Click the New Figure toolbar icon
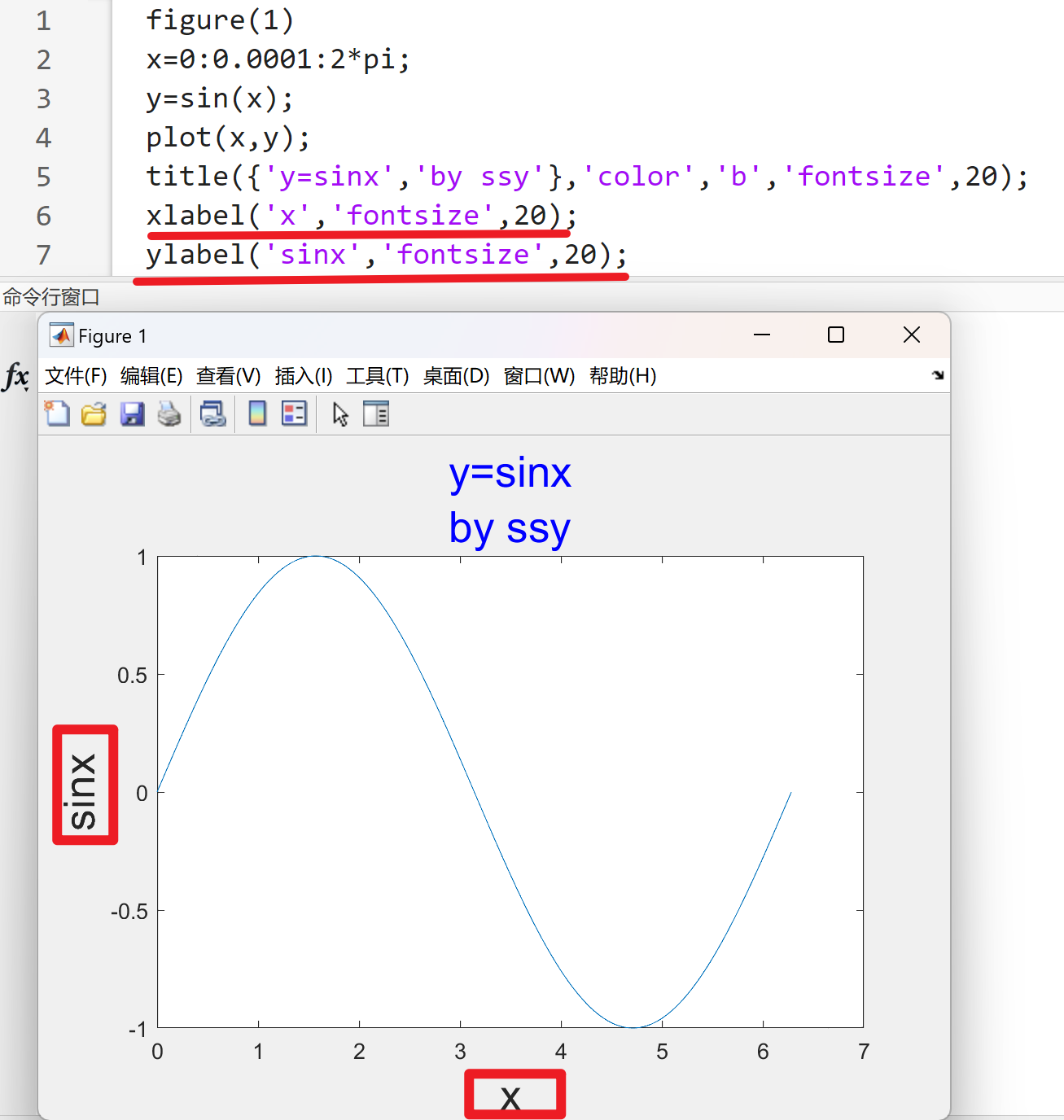Viewport: 1064px width, 1120px height. click(x=57, y=414)
